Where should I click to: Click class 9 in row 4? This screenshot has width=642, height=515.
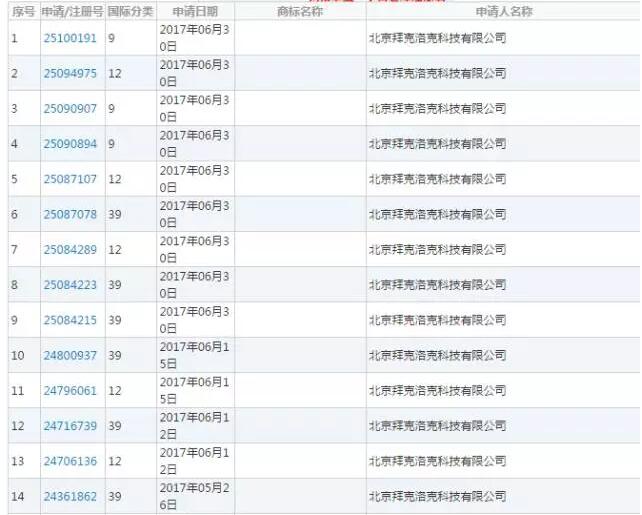coord(111,144)
